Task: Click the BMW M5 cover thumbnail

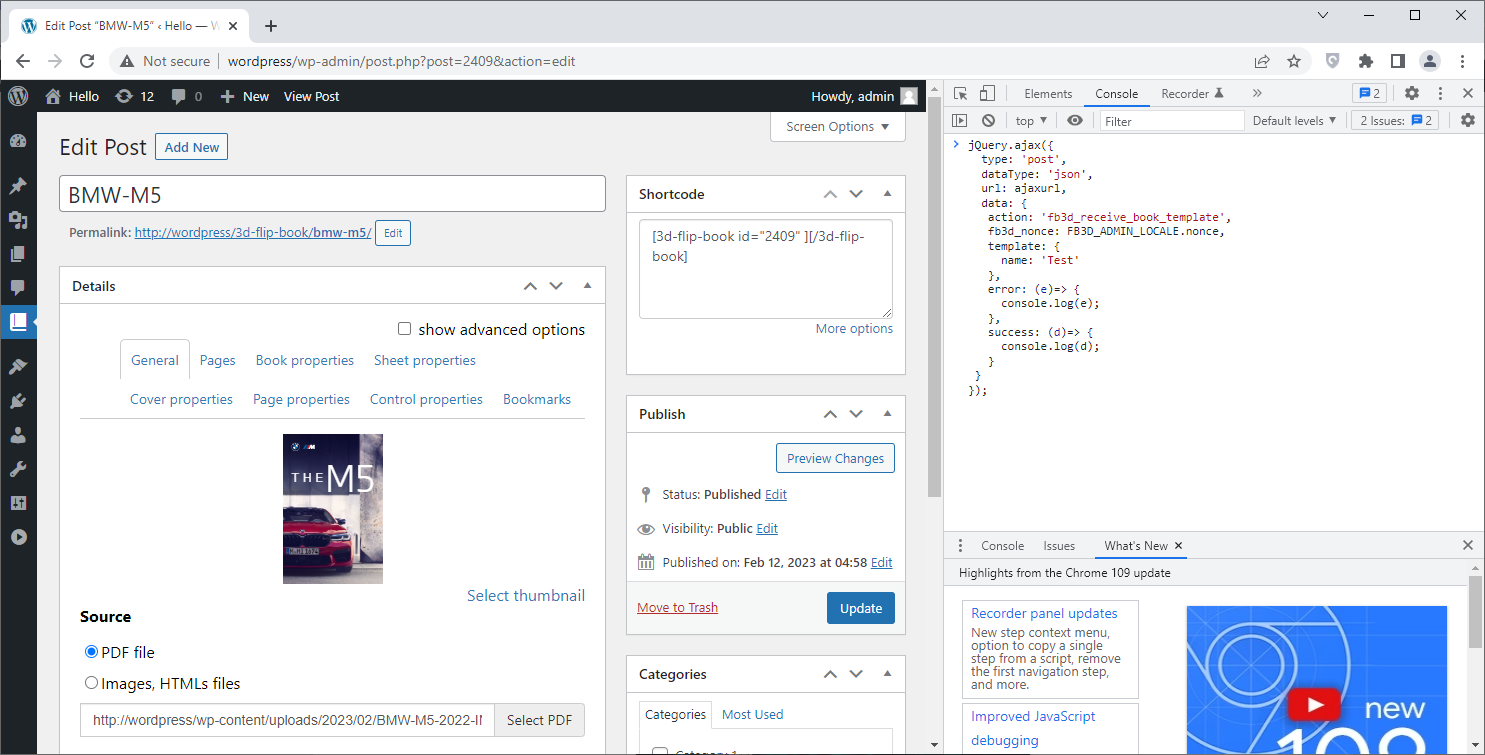Action: click(333, 508)
